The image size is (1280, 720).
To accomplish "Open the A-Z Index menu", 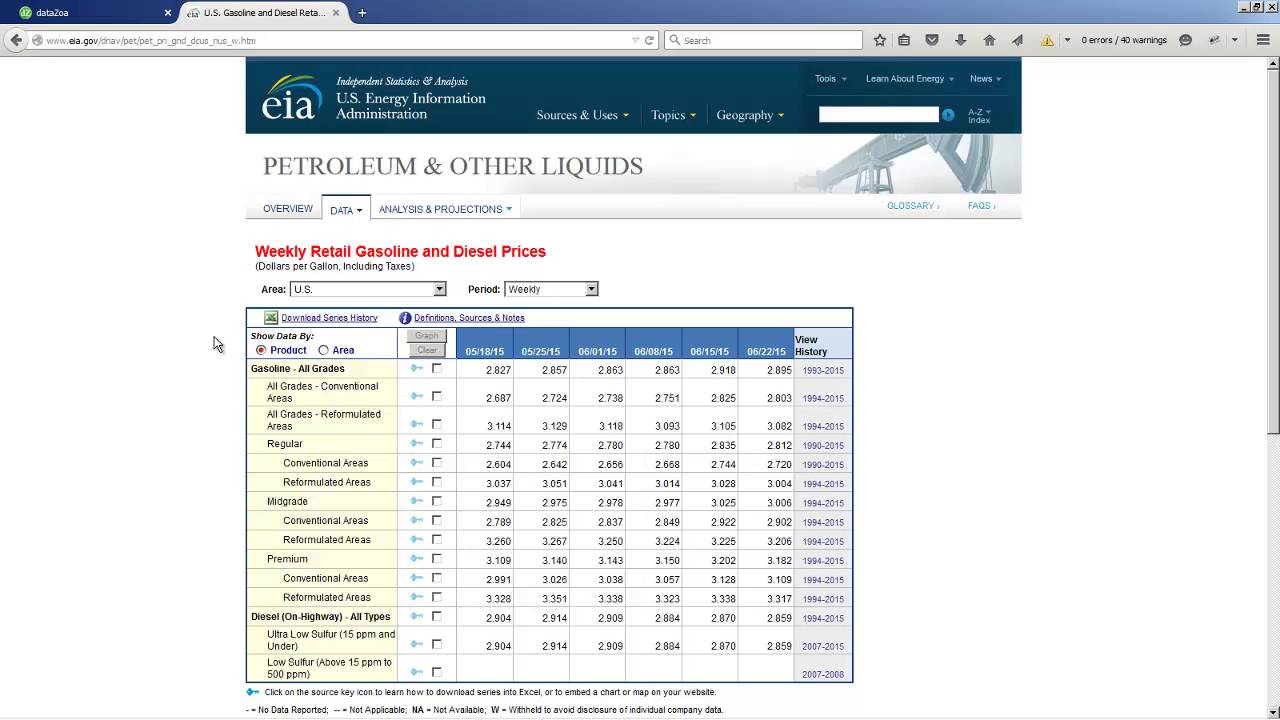I will coord(979,116).
